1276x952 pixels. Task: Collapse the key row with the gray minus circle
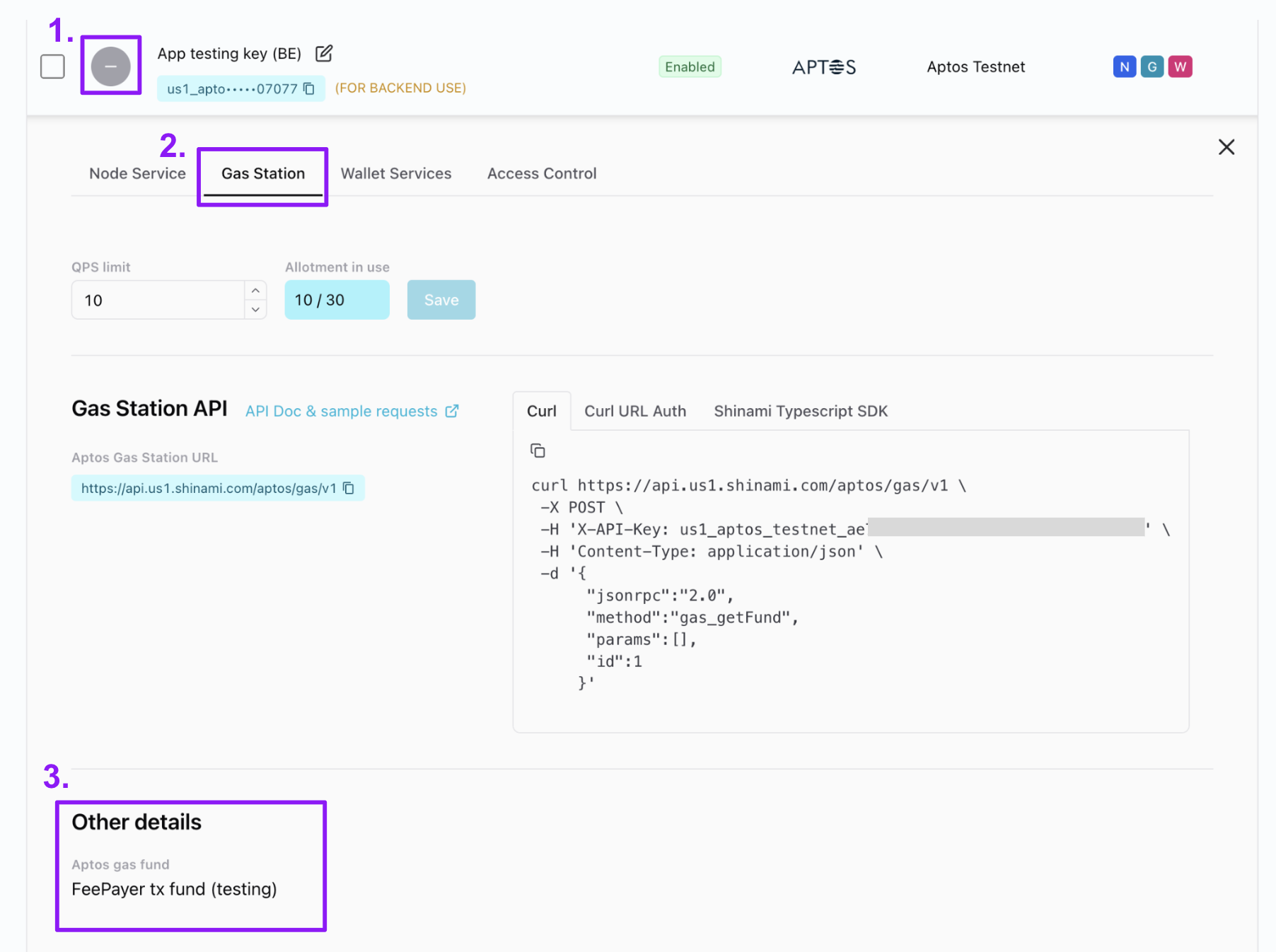pos(111,66)
